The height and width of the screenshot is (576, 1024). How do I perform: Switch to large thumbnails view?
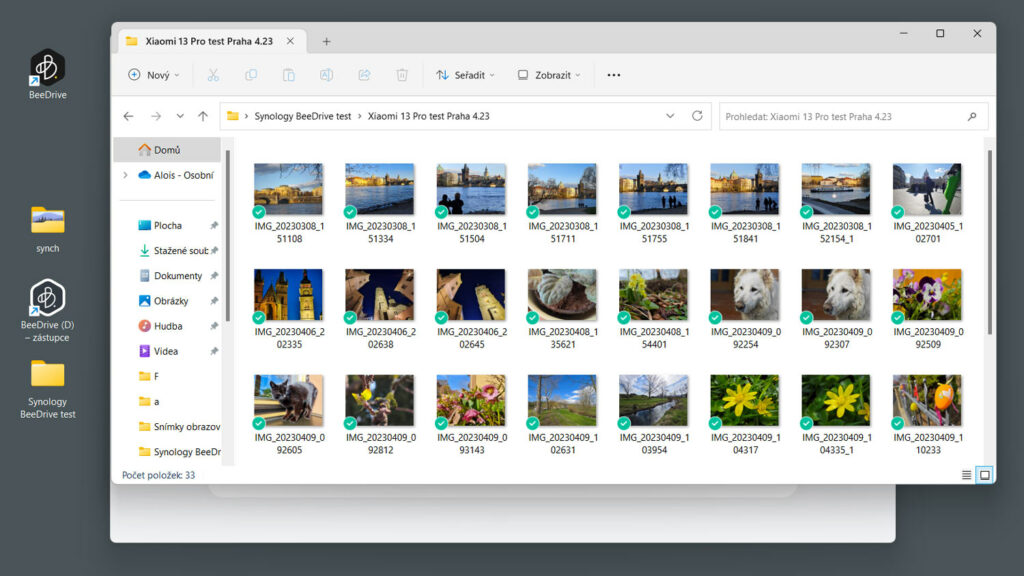[x=985, y=475]
